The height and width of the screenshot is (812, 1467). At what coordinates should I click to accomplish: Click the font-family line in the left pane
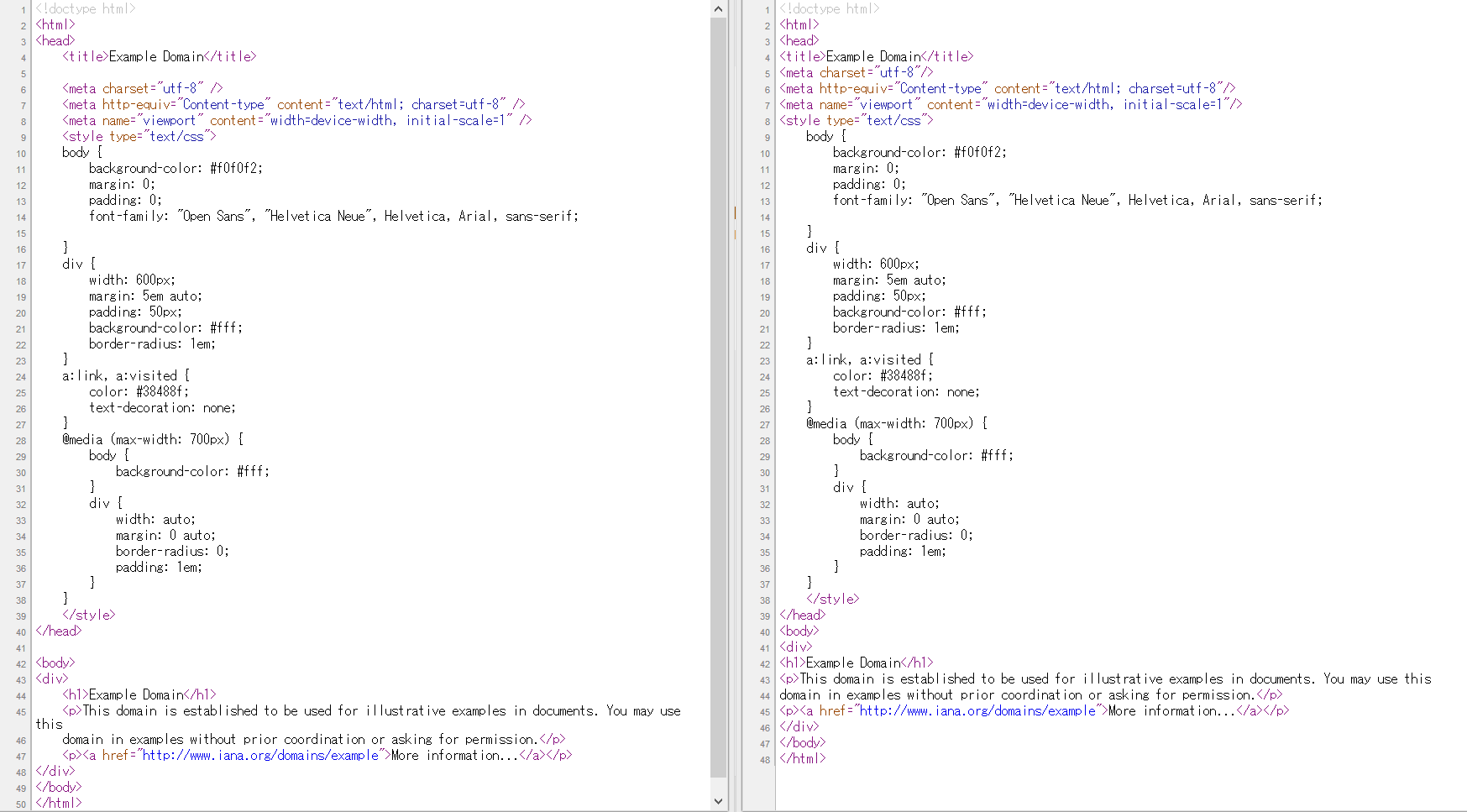point(334,217)
